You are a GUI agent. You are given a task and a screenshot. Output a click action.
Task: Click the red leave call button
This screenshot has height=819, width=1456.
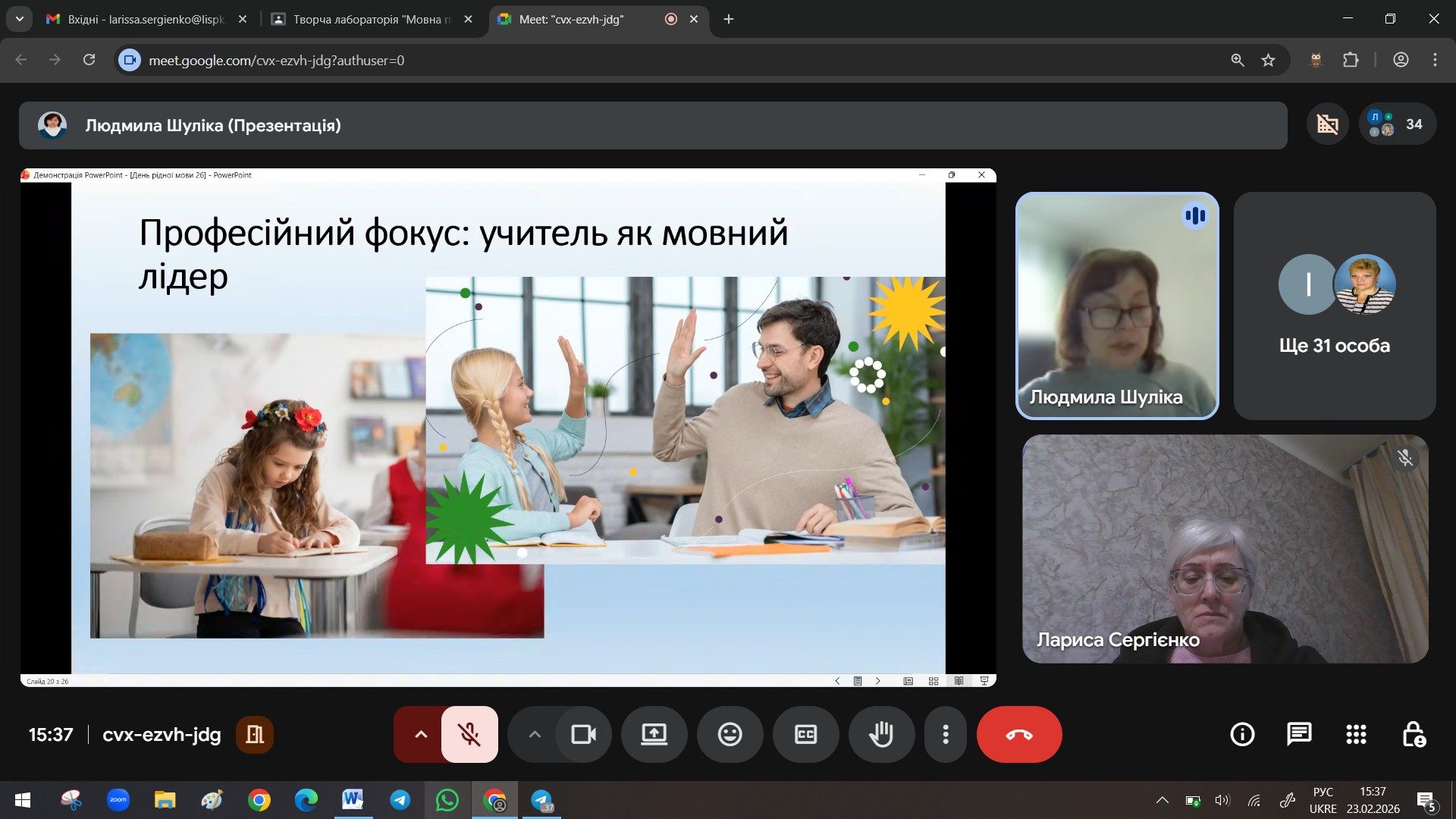click(1019, 734)
